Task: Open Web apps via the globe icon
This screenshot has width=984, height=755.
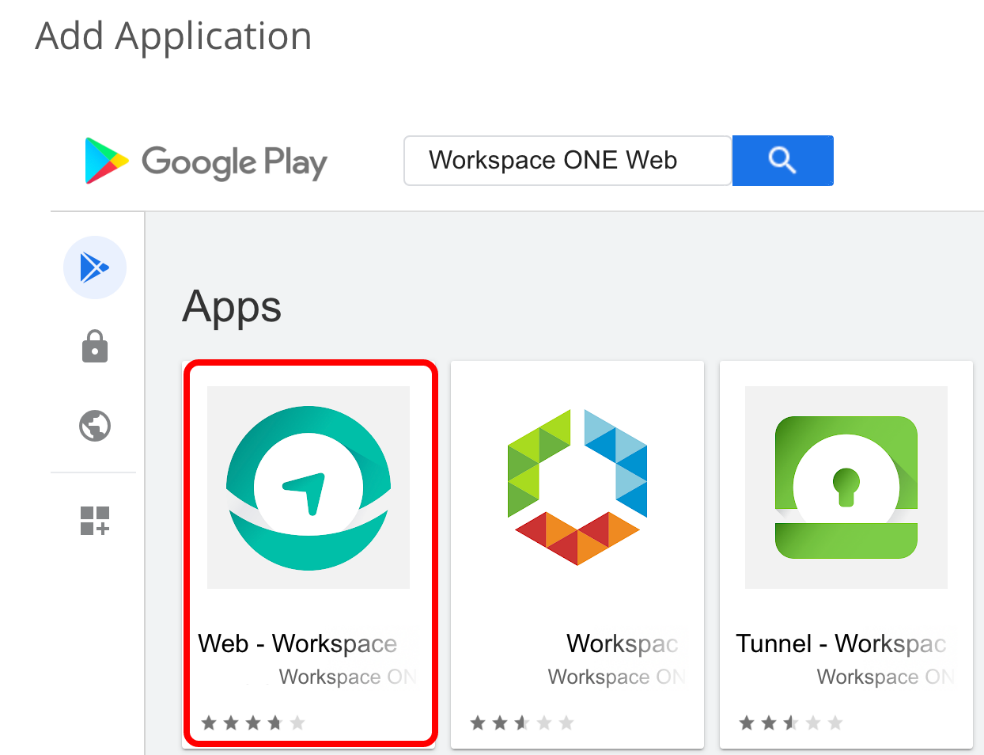Action: (94, 427)
